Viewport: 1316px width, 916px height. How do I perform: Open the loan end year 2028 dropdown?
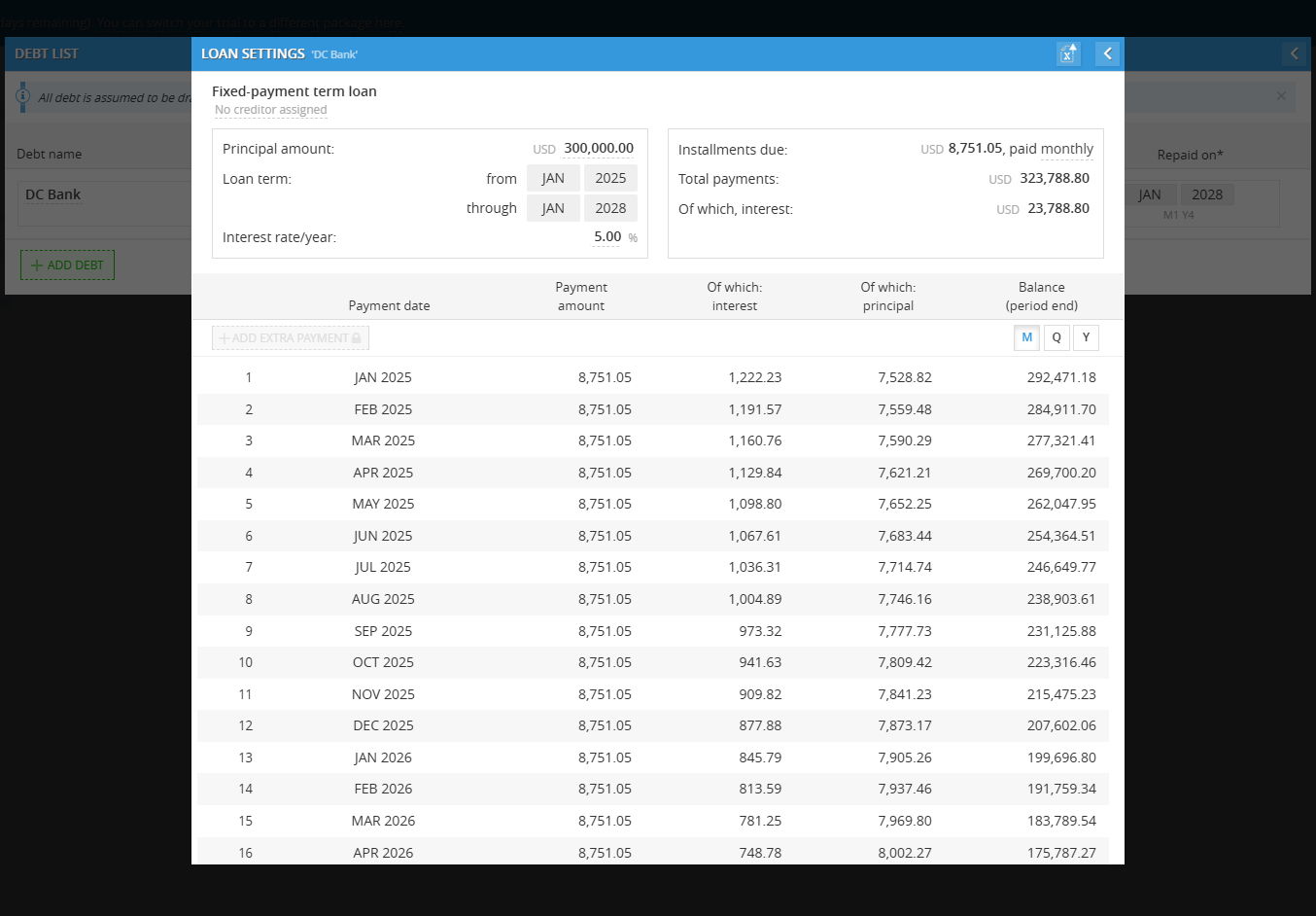(x=610, y=208)
